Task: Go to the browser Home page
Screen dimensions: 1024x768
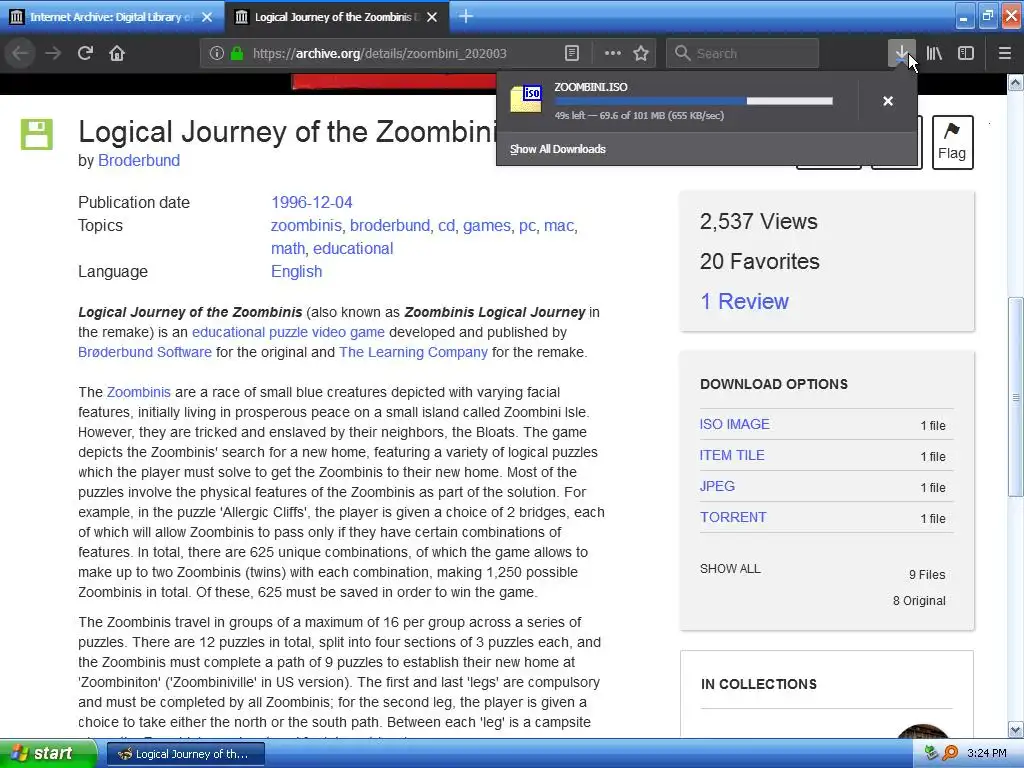Action: [117, 53]
